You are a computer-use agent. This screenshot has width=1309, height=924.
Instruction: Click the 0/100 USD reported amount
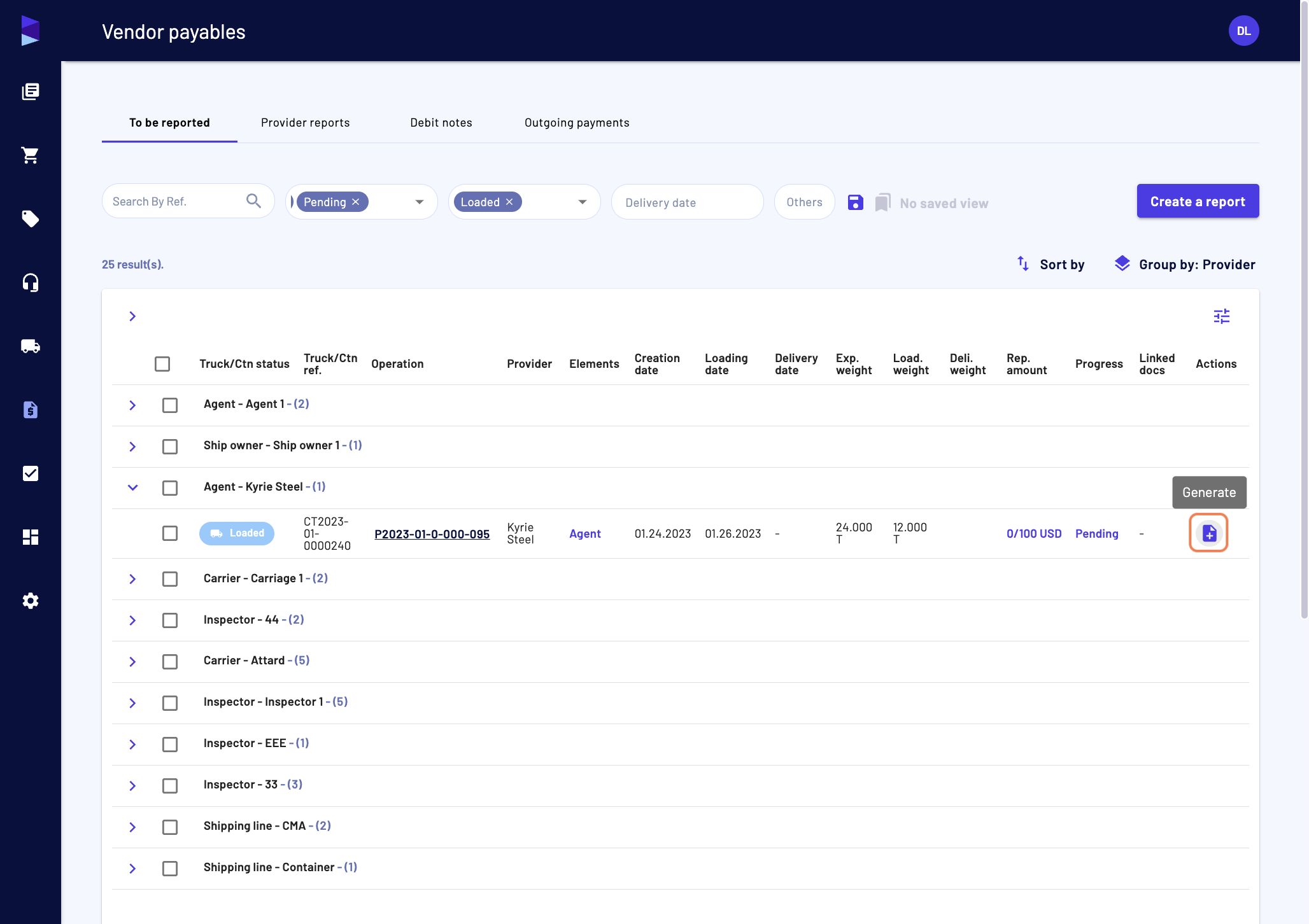[x=1033, y=534]
